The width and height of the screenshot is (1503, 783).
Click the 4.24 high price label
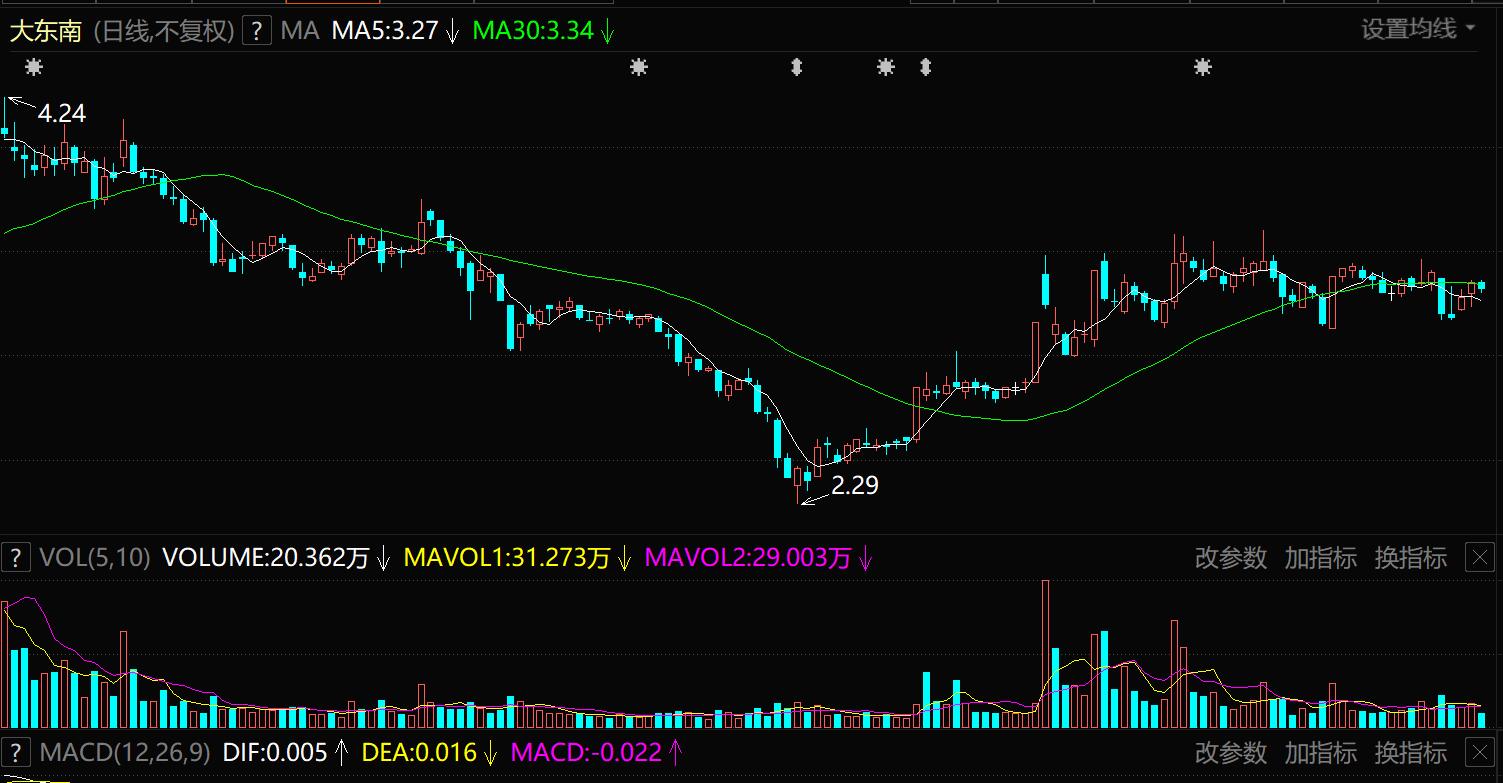(62, 114)
